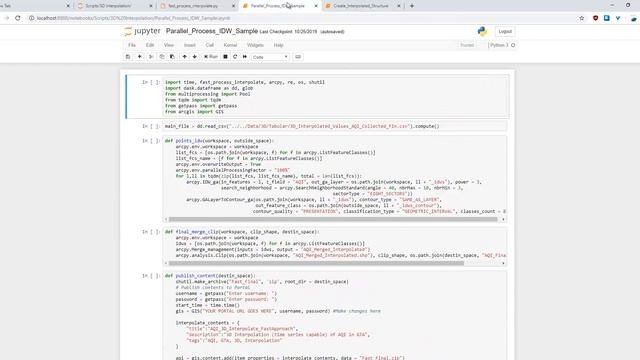This screenshot has height=360, width=640.
Task: Open the Widgets menu
Action: (x=255, y=45)
